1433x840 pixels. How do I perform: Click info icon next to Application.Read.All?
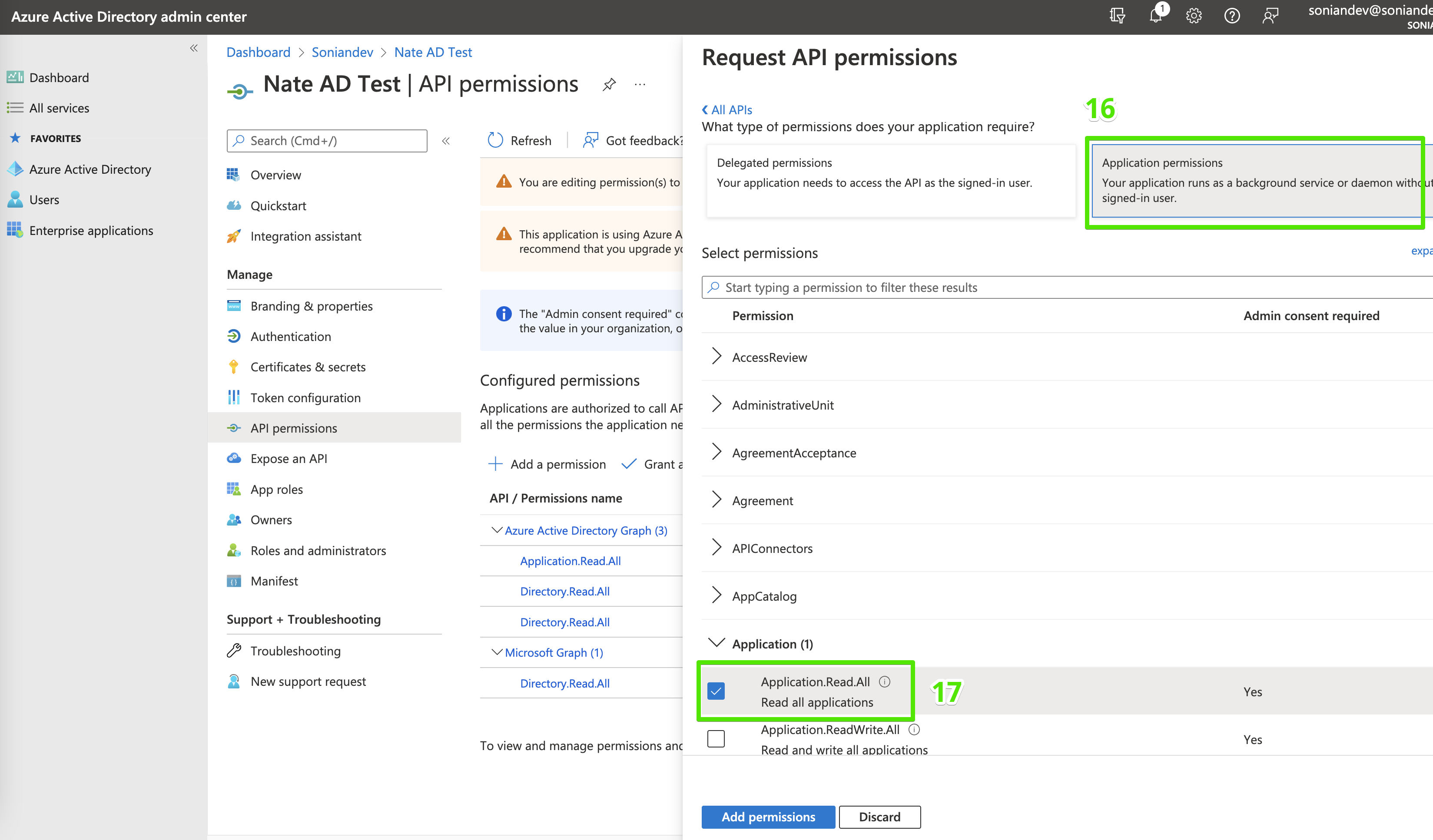(885, 681)
